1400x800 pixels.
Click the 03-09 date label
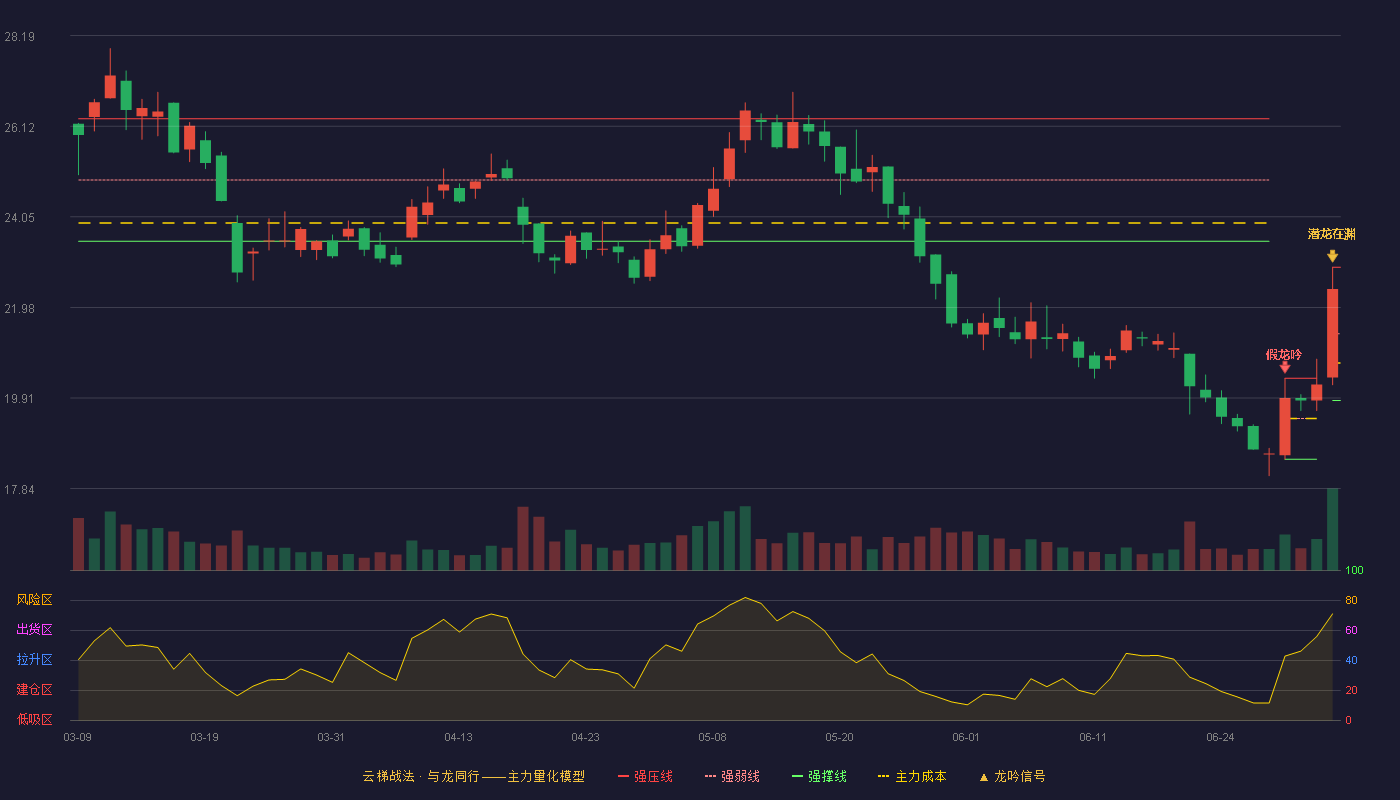[x=77, y=737]
